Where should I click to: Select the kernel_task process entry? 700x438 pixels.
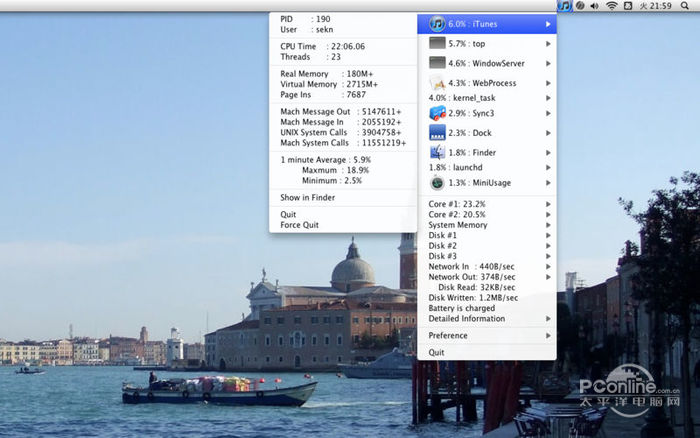click(461, 98)
